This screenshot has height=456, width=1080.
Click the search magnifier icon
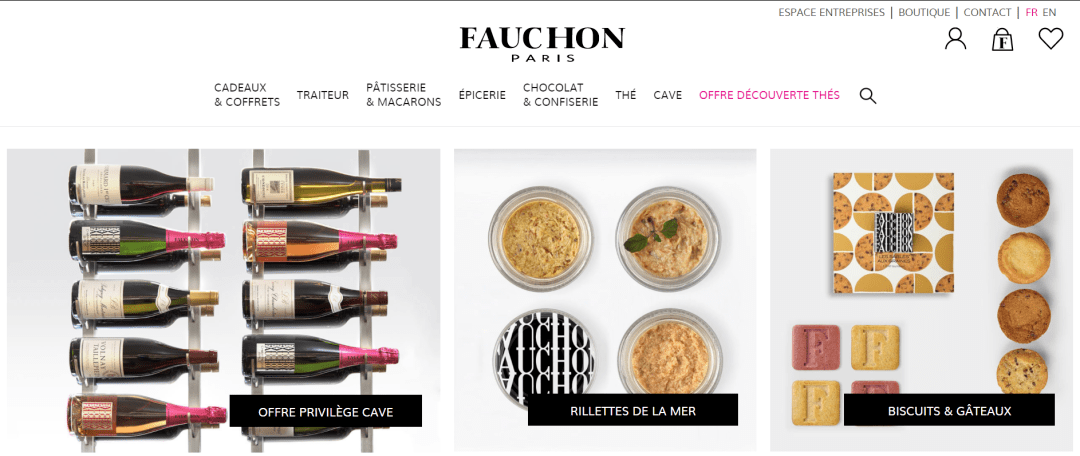click(868, 96)
